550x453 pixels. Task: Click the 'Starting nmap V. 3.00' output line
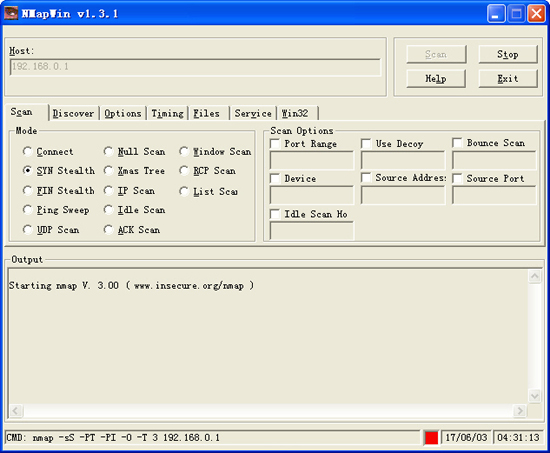(x=131, y=285)
